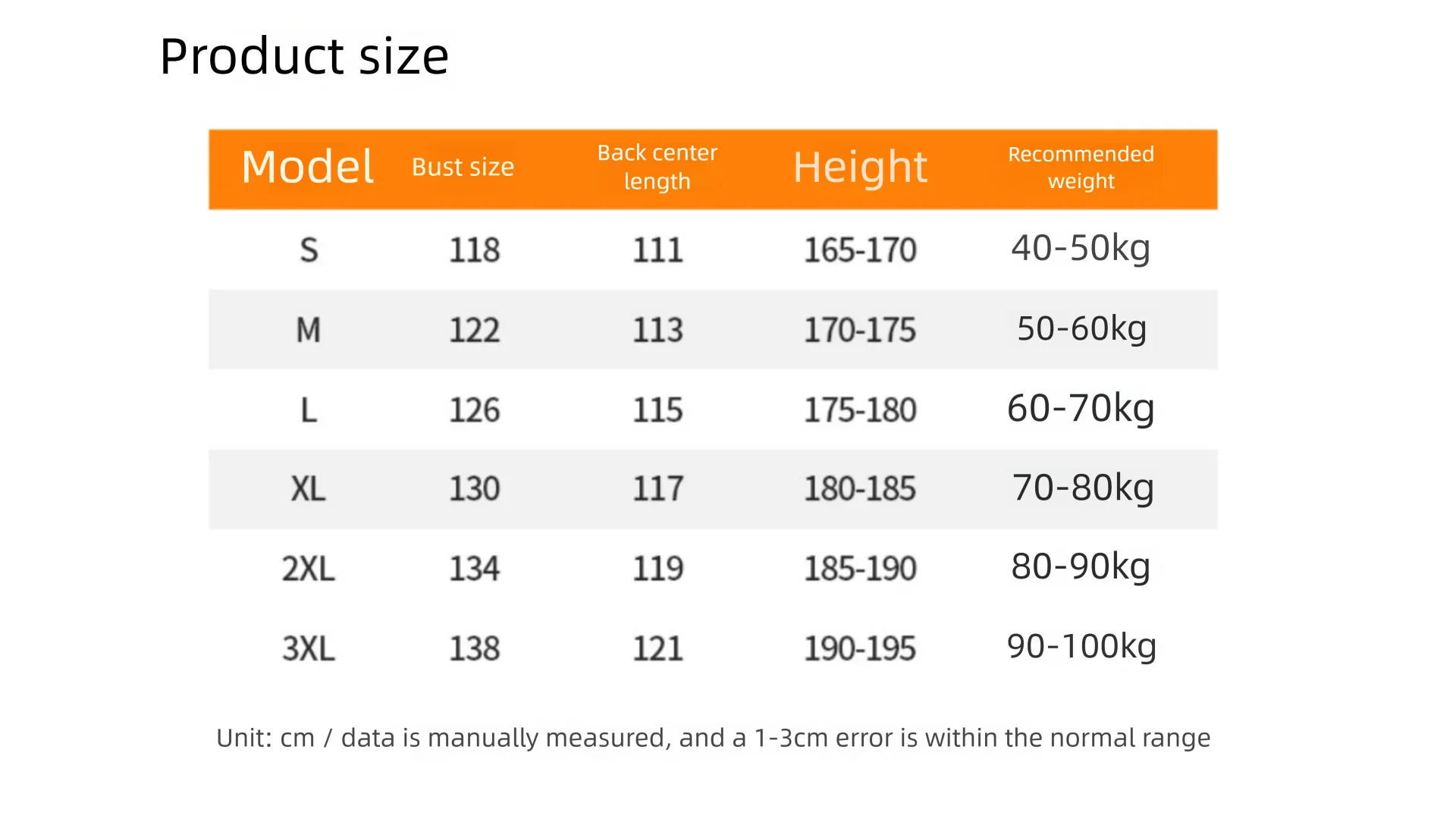
Task: Click the unit measurement note text
Action: [x=713, y=738]
